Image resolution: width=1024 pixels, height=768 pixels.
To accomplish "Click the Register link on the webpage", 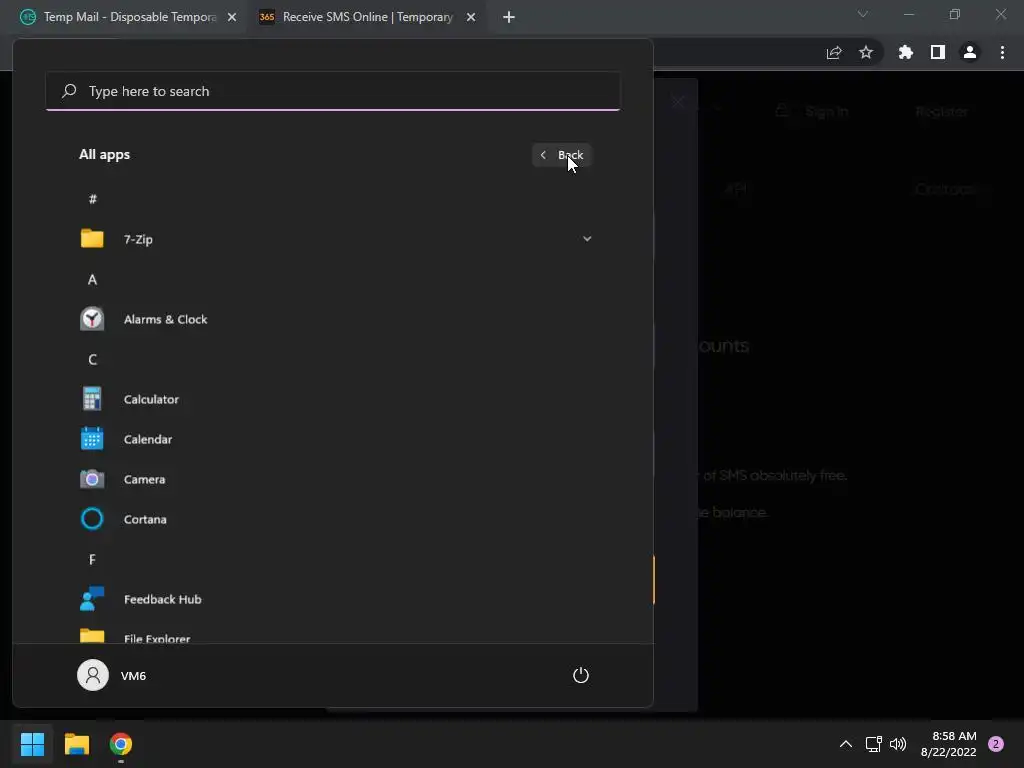I will (x=942, y=112).
